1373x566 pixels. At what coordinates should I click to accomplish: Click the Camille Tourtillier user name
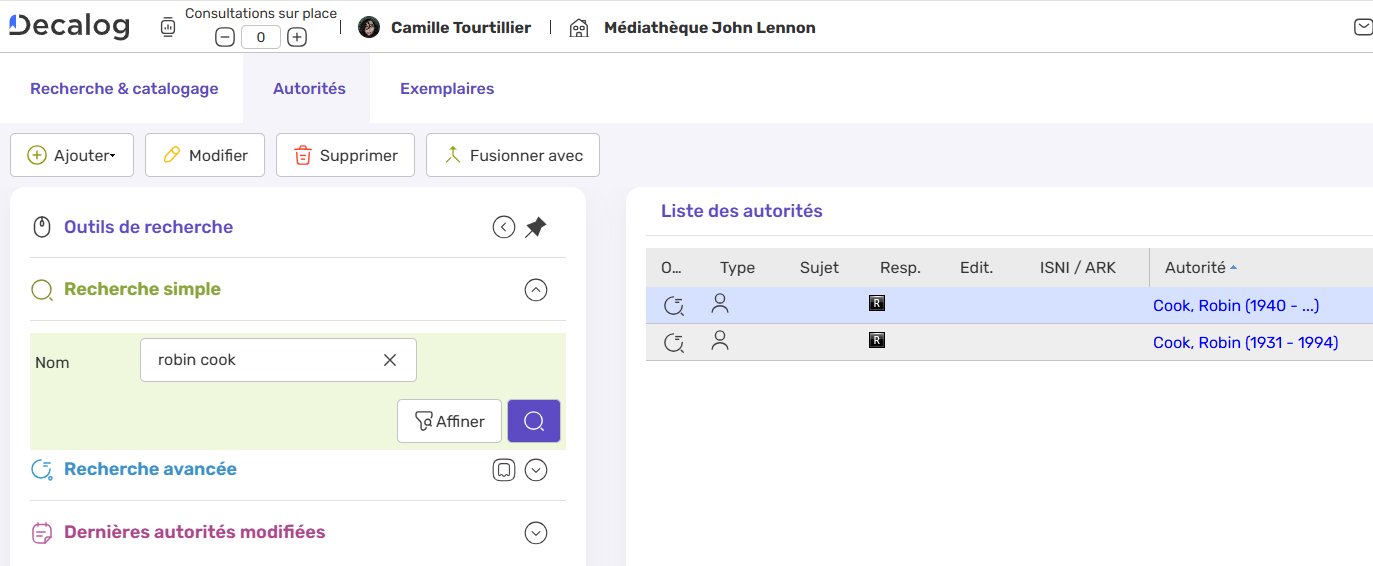click(461, 28)
